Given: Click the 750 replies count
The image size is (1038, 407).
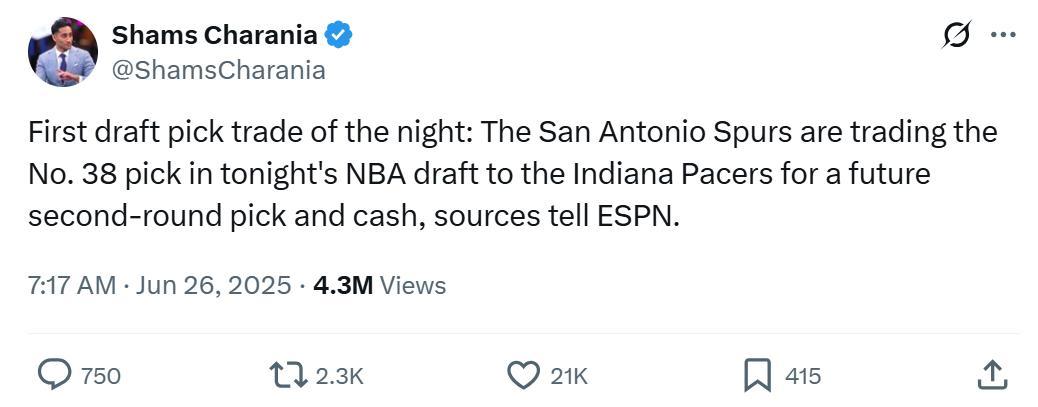Looking at the screenshot, I should click(x=101, y=376).
